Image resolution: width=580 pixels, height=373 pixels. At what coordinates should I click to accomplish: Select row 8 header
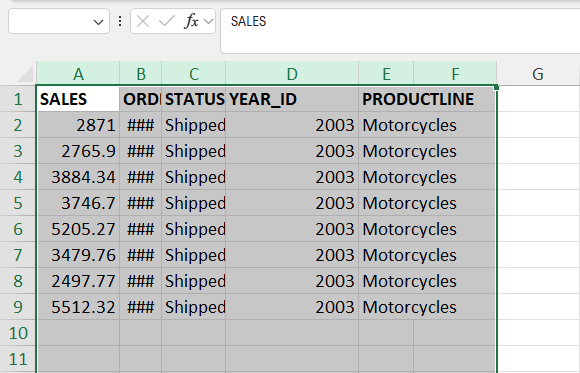click(18, 281)
